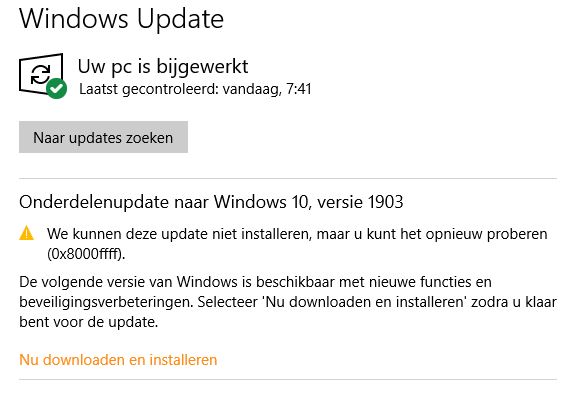569x396 pixels.
Task: Click the 'Laatst gecontroleerd' label text
Action: tap(149, 89)
